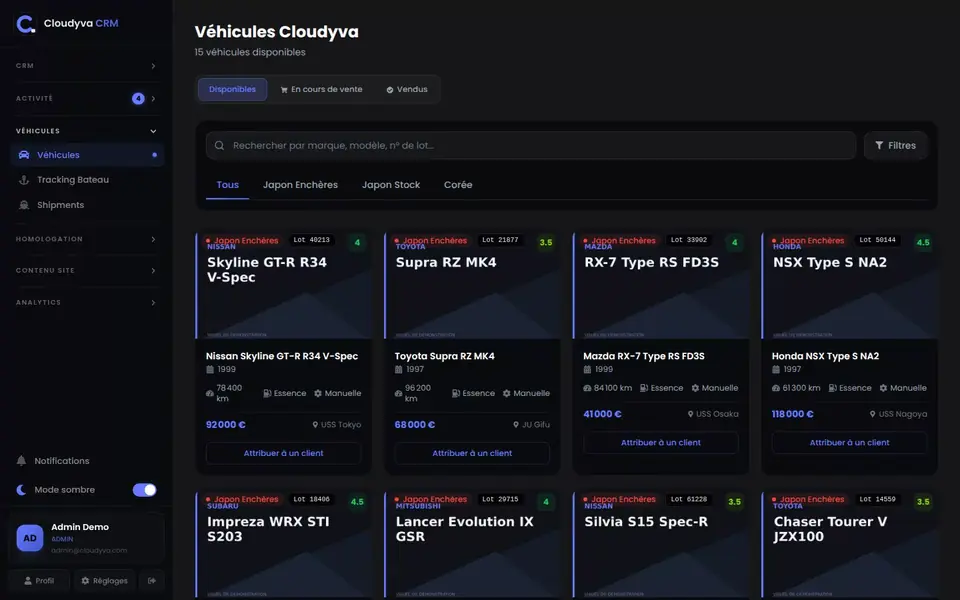Click the anchor icon for Tracking Bateau
The height and width of the screenshot is (600, 960).
(24, 180)
